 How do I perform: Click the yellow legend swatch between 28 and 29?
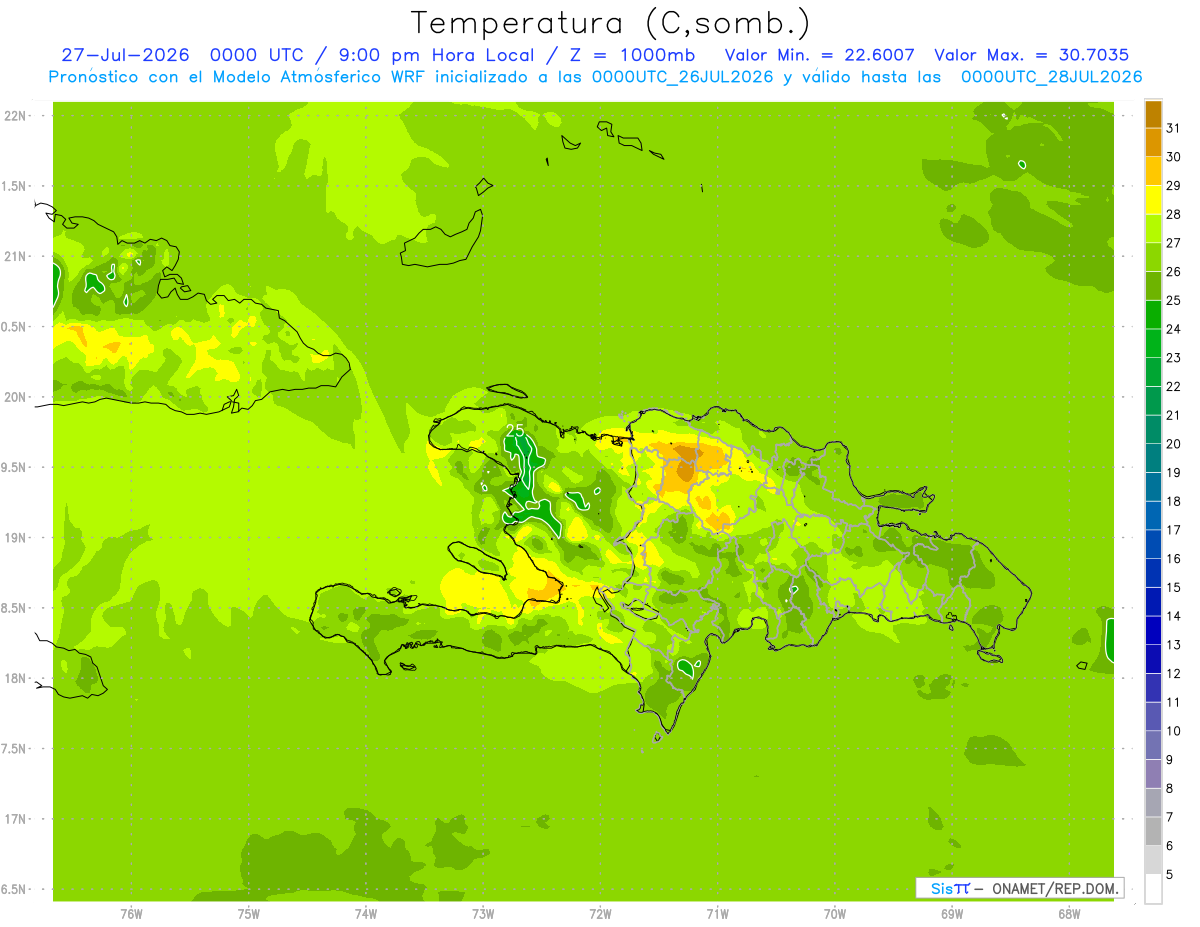coord(1153,200)
